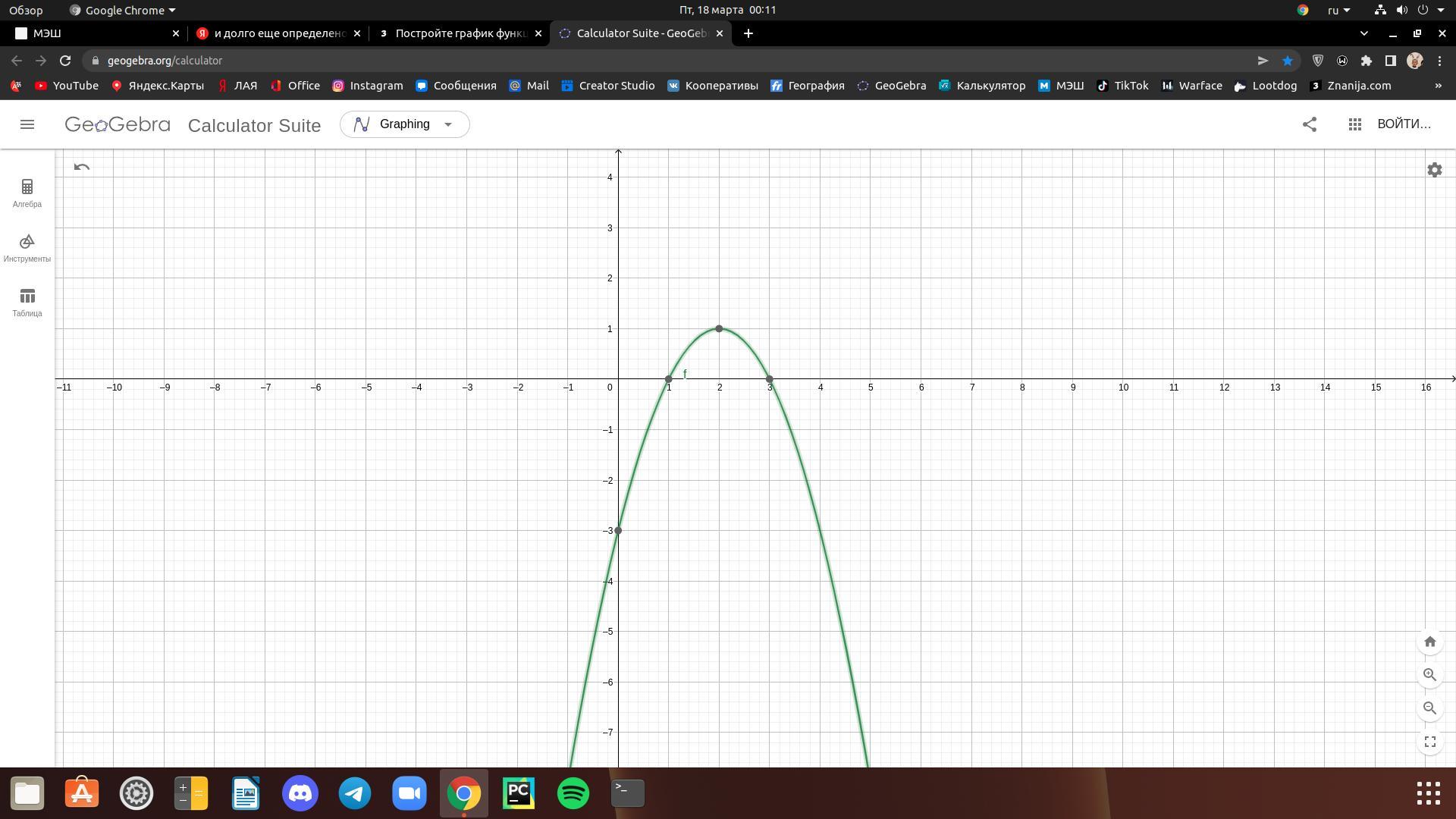Open the hamburger main menu
Screen dimensions: 1456x819
(x=27, y=124)
